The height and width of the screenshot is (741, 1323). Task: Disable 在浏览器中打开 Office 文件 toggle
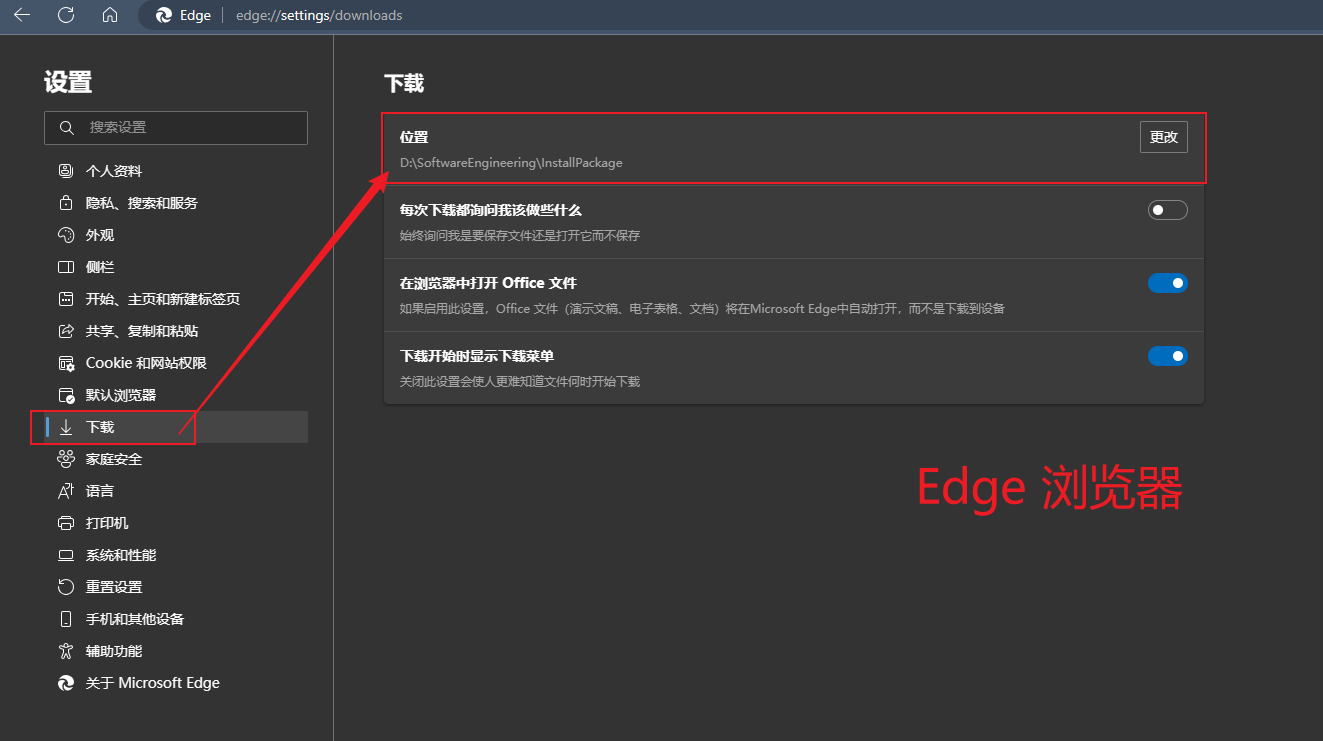[1167, 283]
